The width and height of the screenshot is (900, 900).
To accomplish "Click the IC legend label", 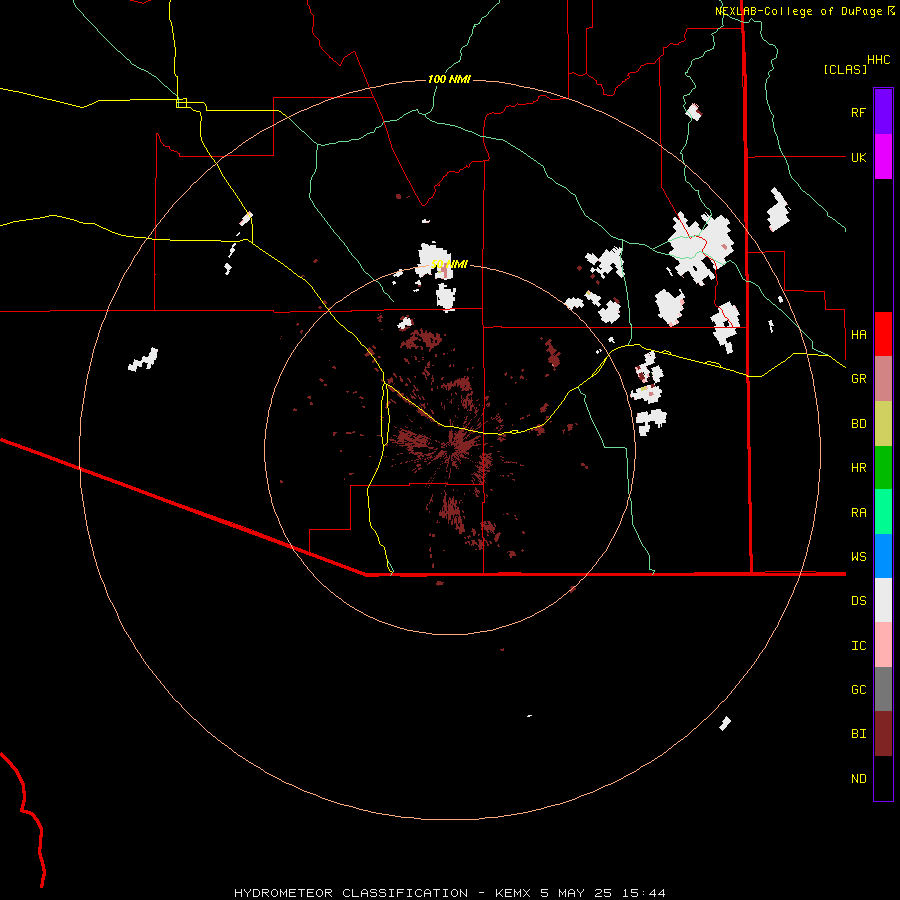I will pyautogui.click(x=858, y=646).
